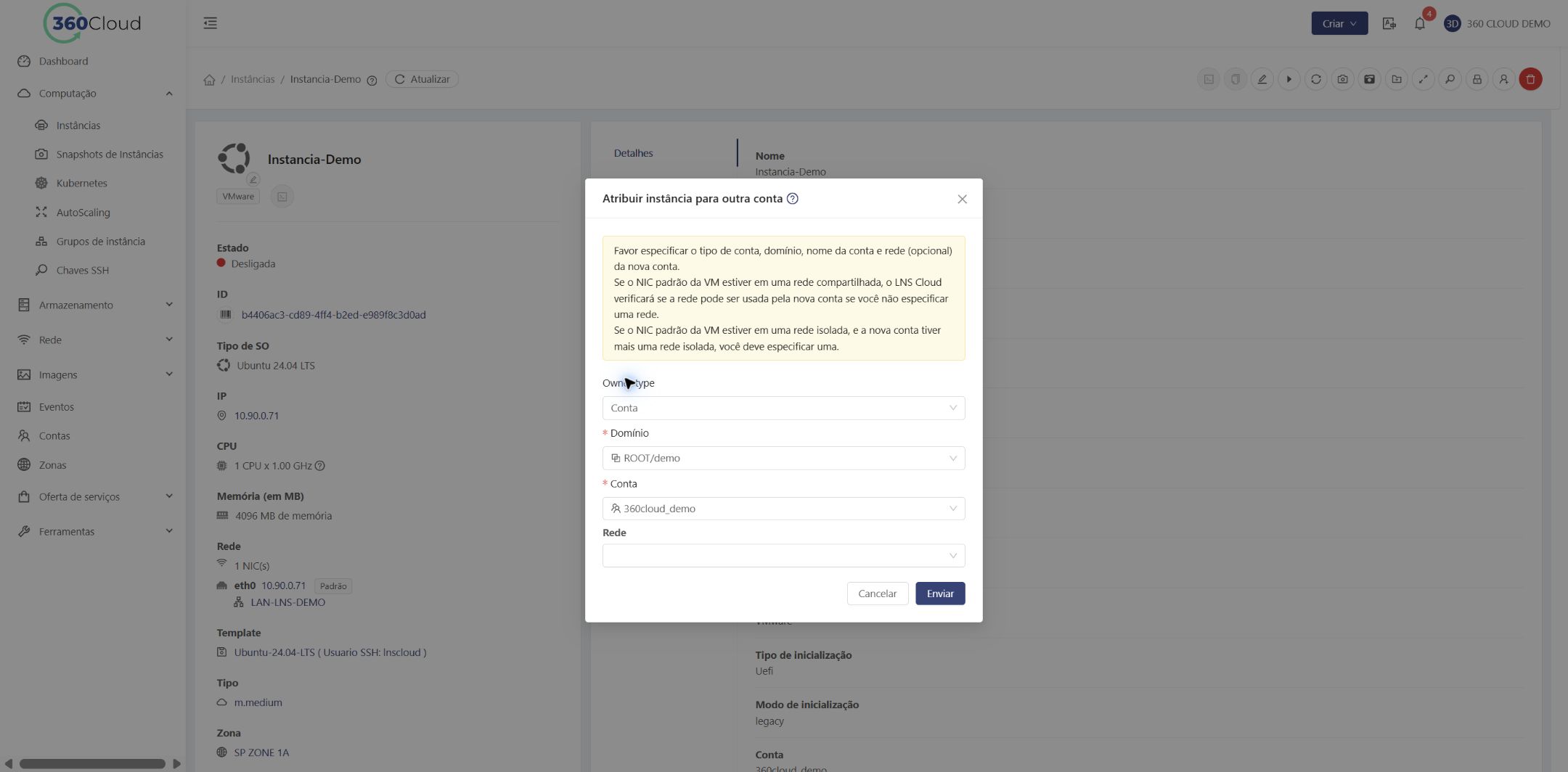
Task: Click the home breadcrumb icon
Action: pyautogui.click(x=209, y=80)
